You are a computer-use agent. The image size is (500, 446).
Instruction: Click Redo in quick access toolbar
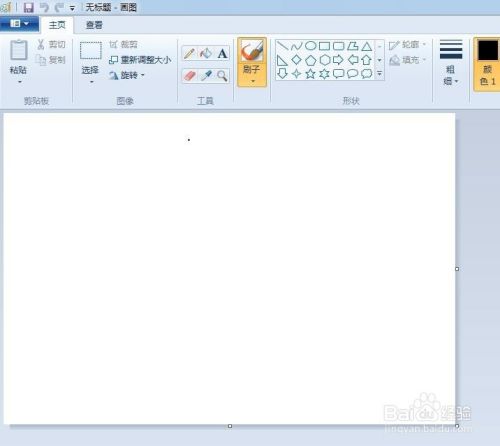(59, 7)
